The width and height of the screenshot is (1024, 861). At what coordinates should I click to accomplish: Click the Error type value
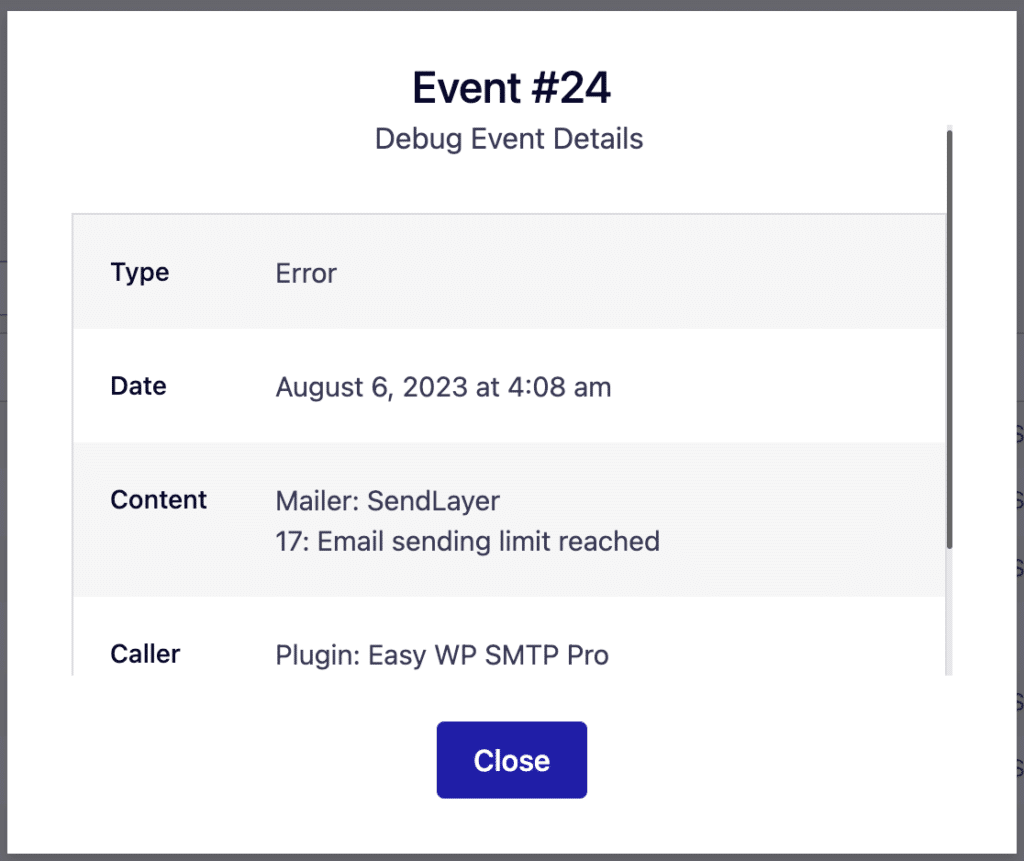[305, 273]
